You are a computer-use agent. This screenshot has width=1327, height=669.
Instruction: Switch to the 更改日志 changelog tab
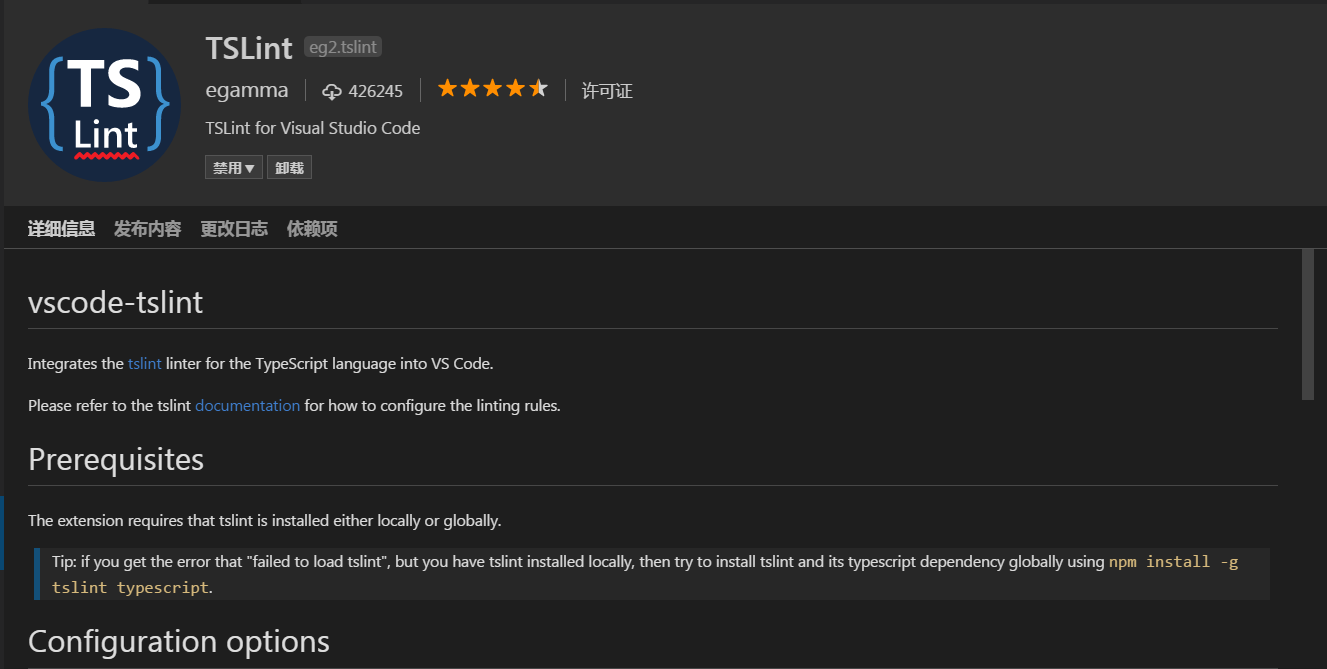click(234, 229)
